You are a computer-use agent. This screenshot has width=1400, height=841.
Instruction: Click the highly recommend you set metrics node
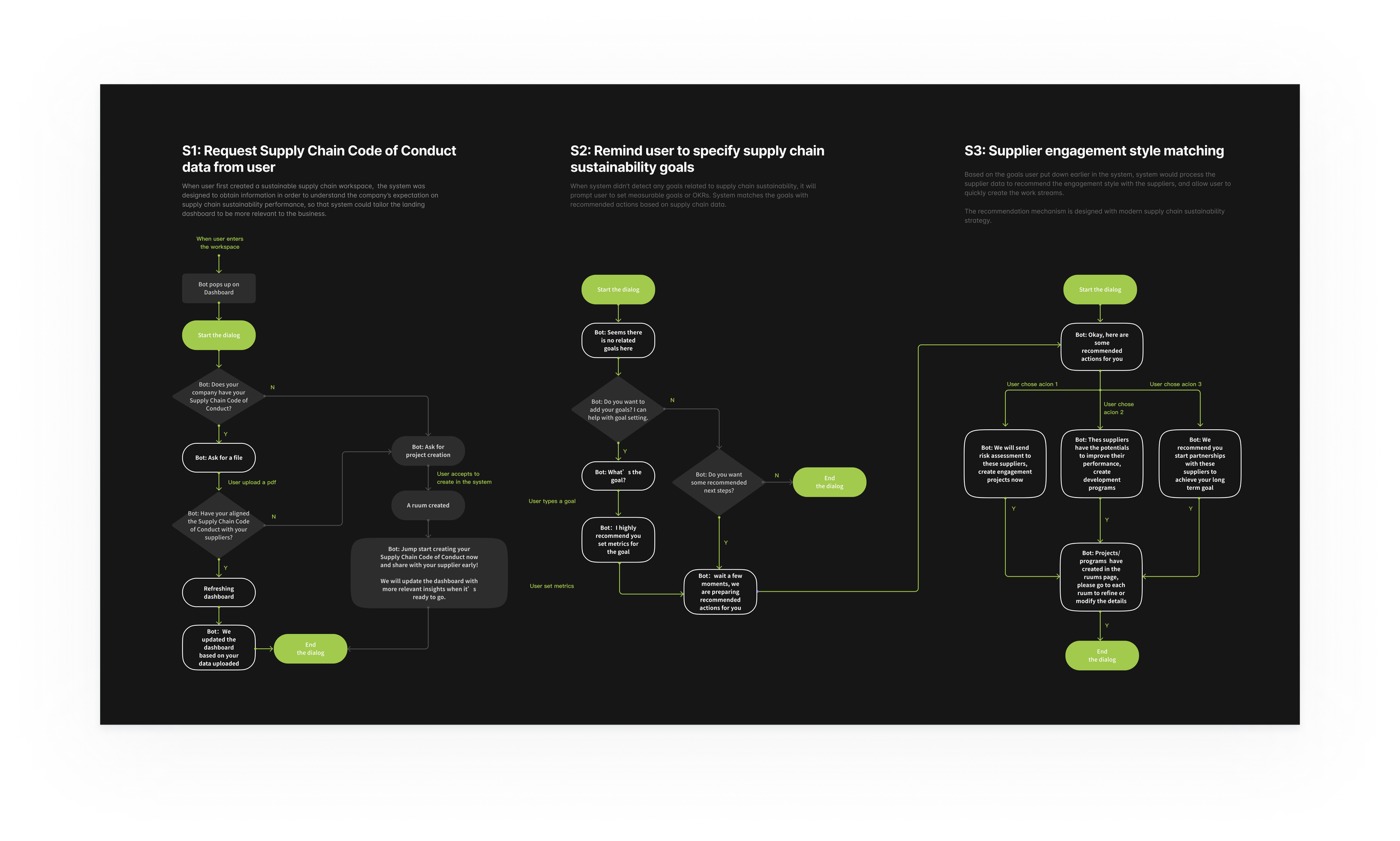[x=618, y=540]
